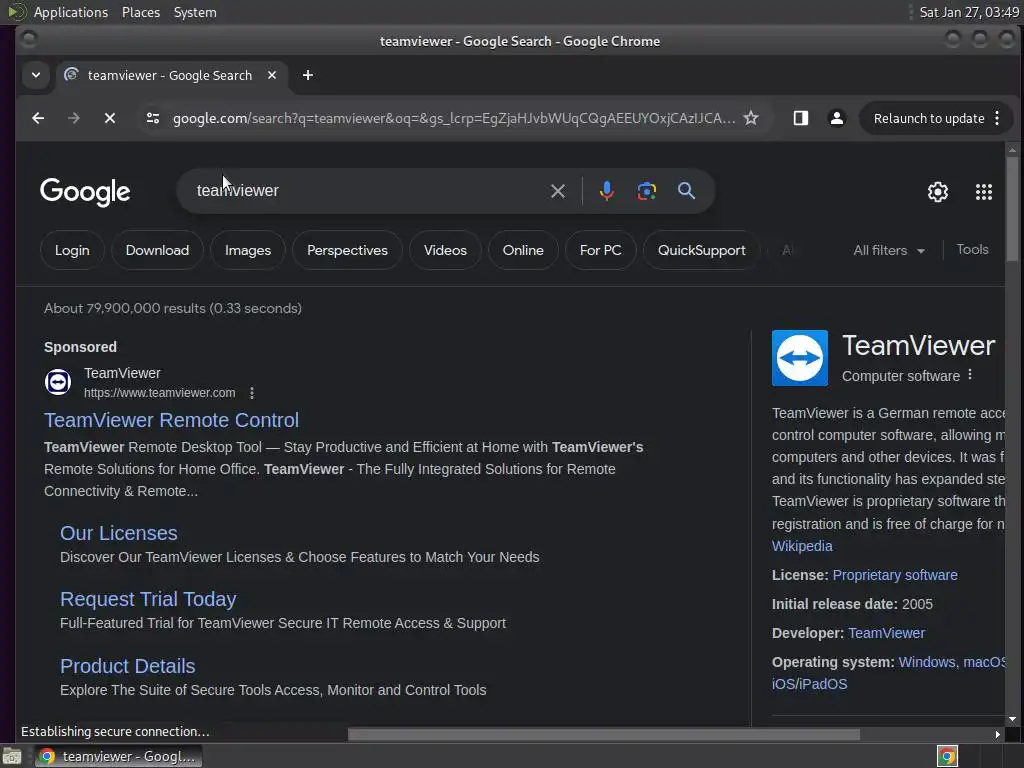
Task: Click the https://www.teamviewer.com ad URL
Action: click(x=159, y=392)
